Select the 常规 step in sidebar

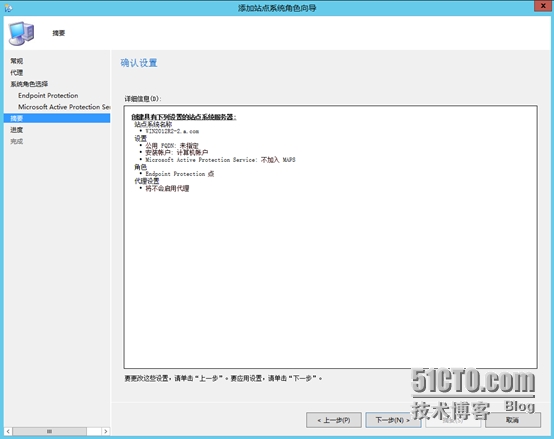point(17,61)
